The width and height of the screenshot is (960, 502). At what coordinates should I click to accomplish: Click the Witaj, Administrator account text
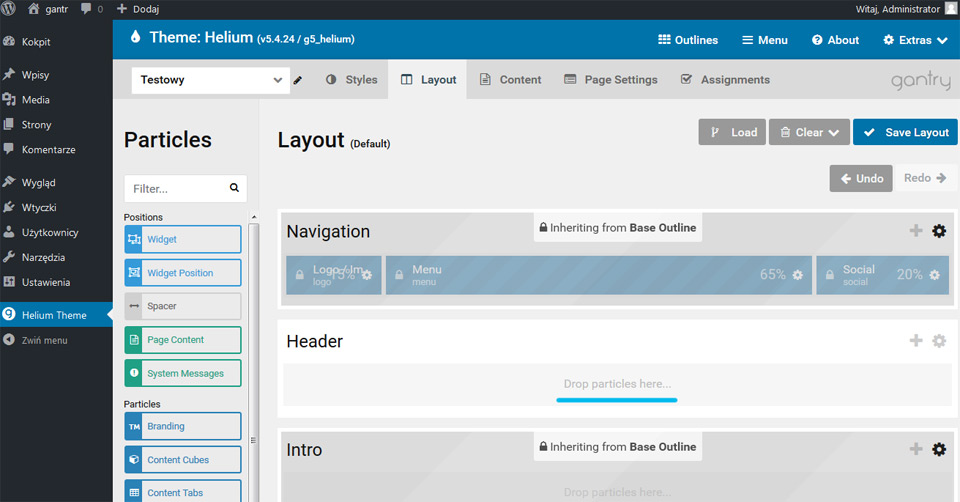pyautogui.click(x=898, y=9)
